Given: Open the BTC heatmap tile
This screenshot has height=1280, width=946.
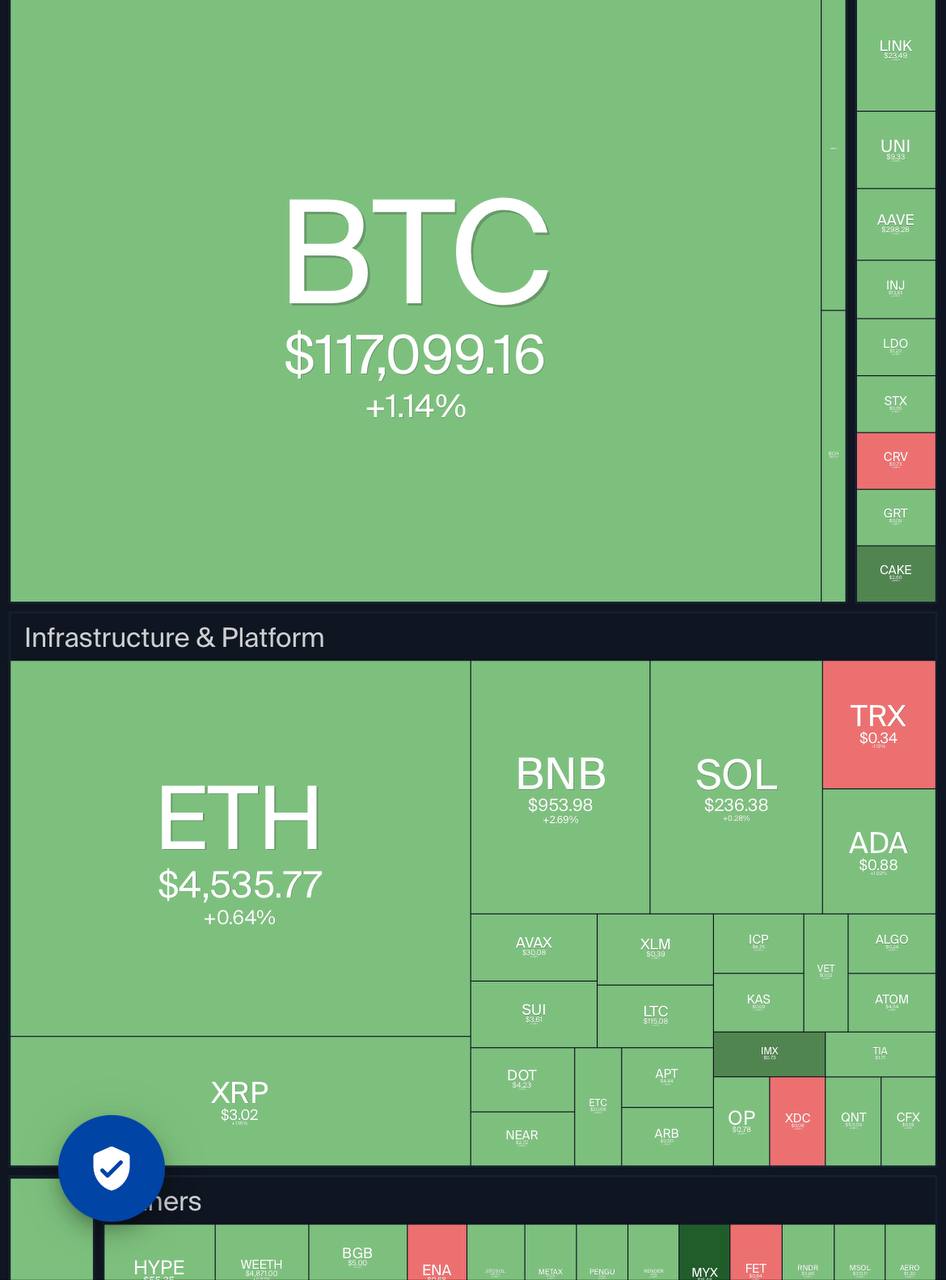Looking at the screenshot, I should point(415,300).
